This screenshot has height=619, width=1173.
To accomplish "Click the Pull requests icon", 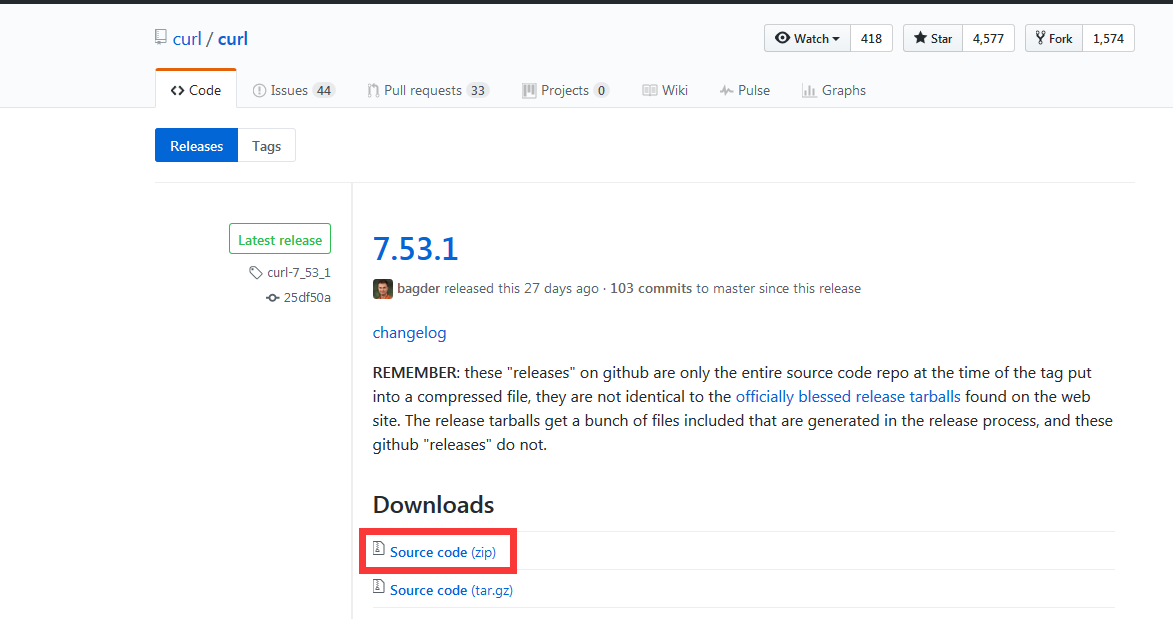I will (373, 91).
